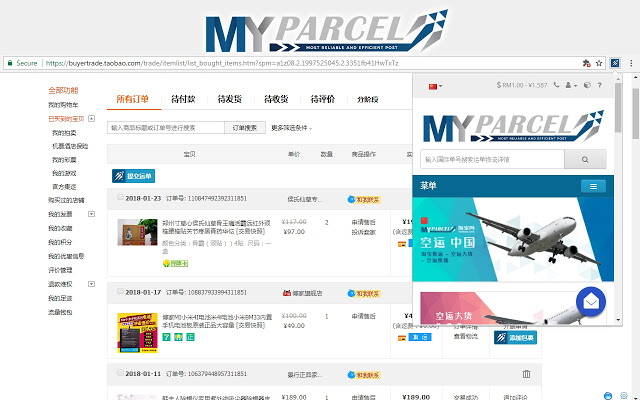Click the translate extension icon in address bar
This screenshot has width=640, height=400.
587,63
